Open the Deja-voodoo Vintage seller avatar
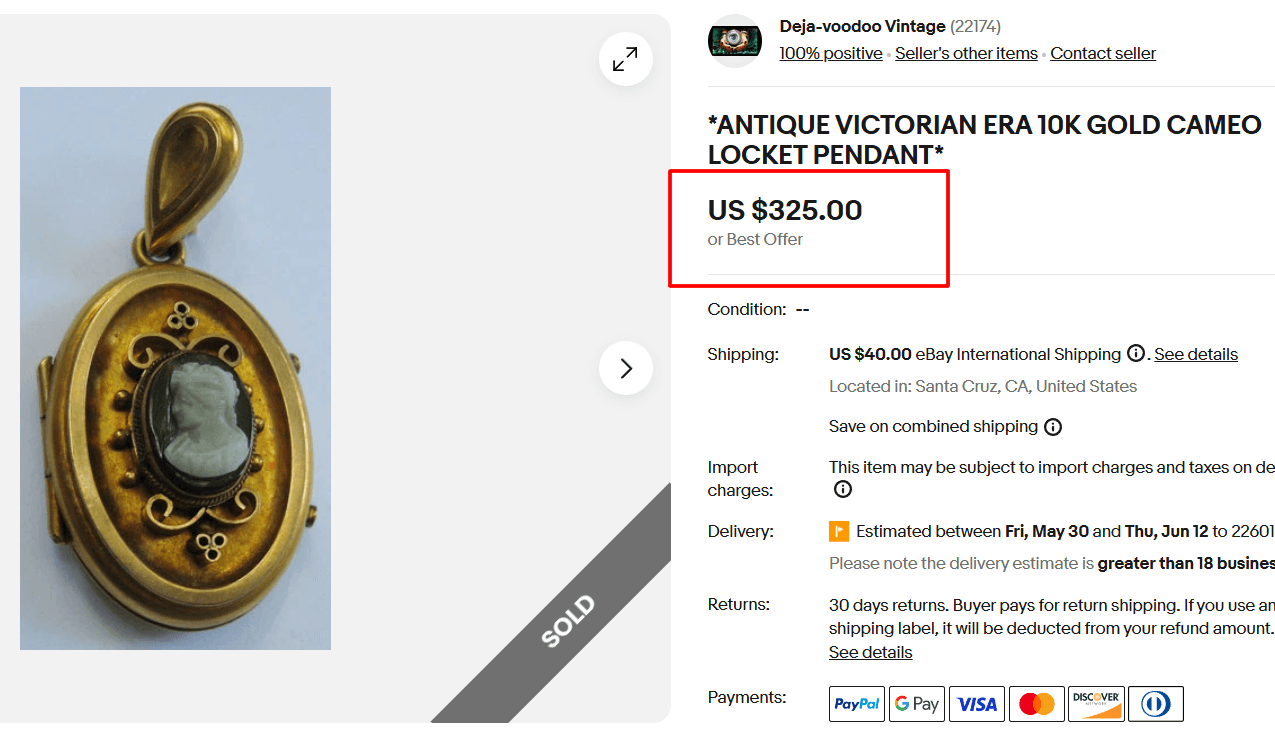The width and height of the screenshot is (1275, 737). click(735, 41)
